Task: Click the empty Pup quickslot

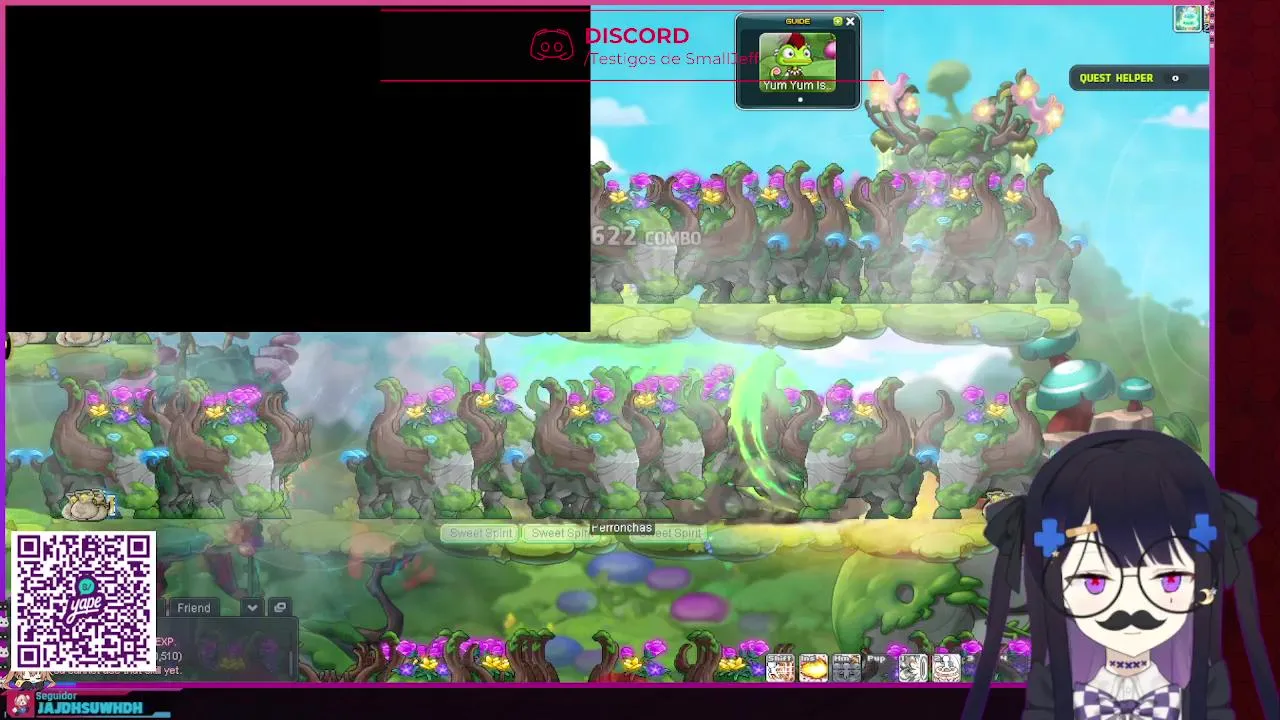Action: click(x=879, y=668)
